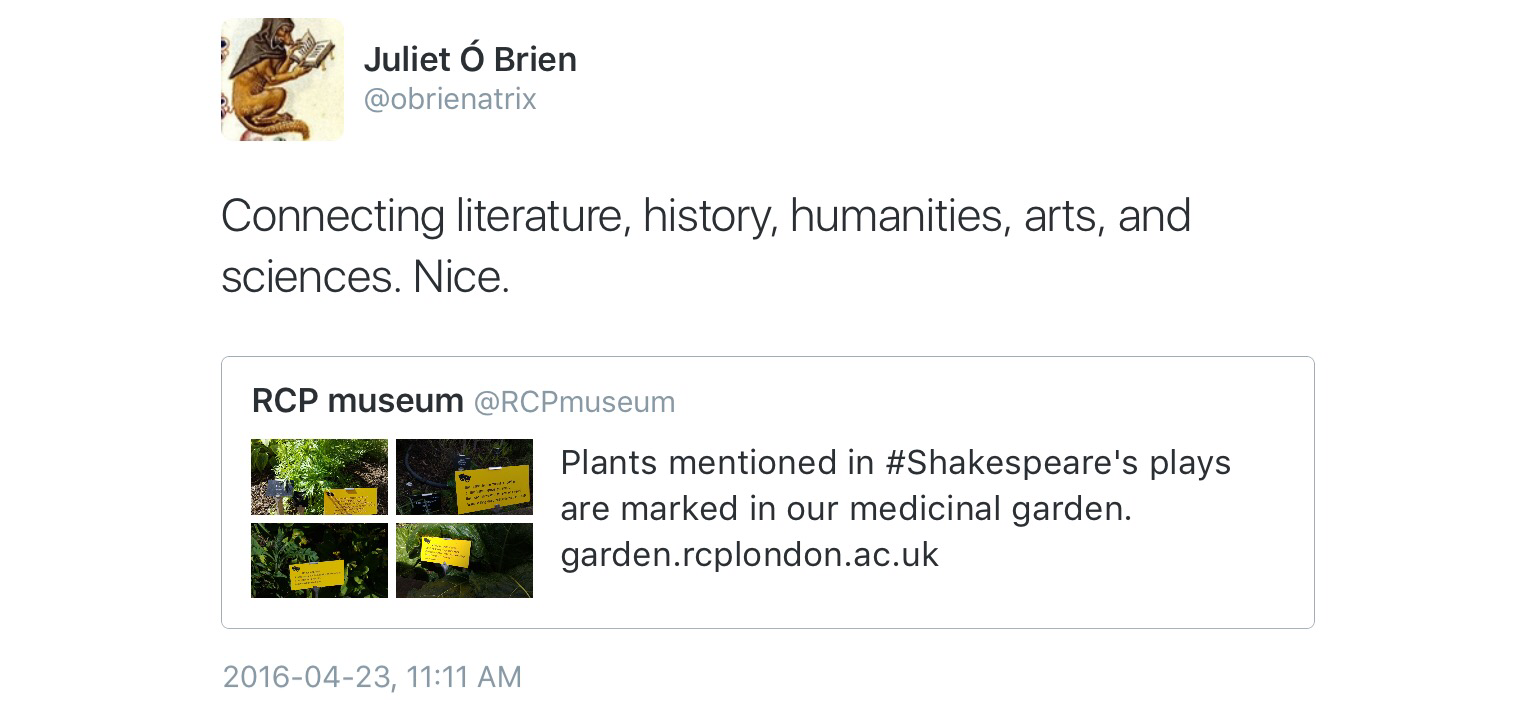Viewport: 1536px width, 713px height.
Task: Open the garden.rcplondon.ac.uk link
Action: 749,555
